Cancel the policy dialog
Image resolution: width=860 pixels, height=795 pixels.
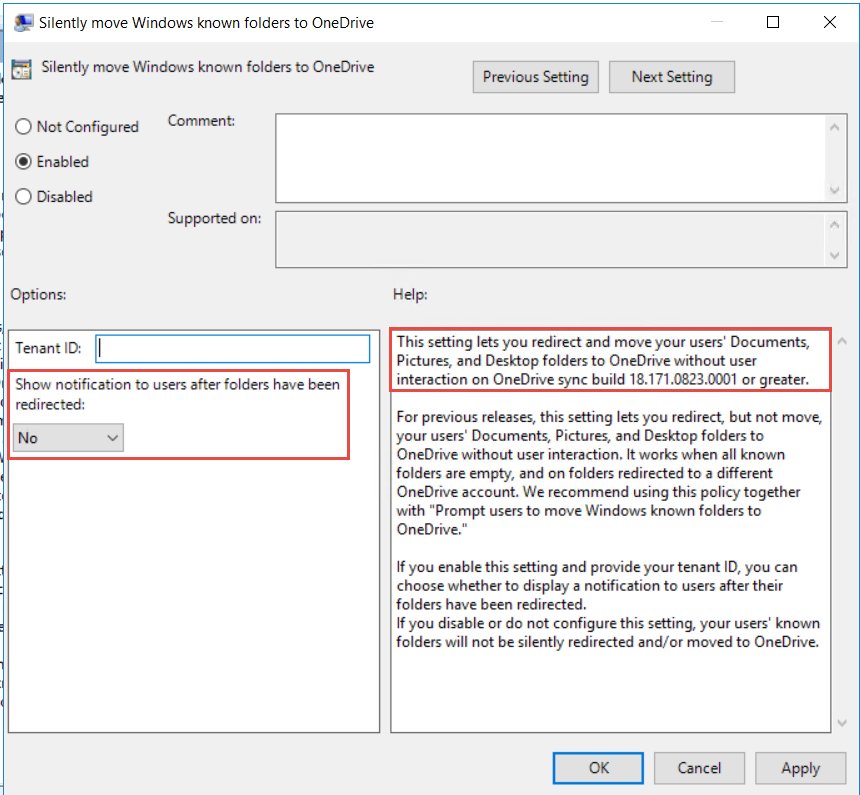coord(699,768)
